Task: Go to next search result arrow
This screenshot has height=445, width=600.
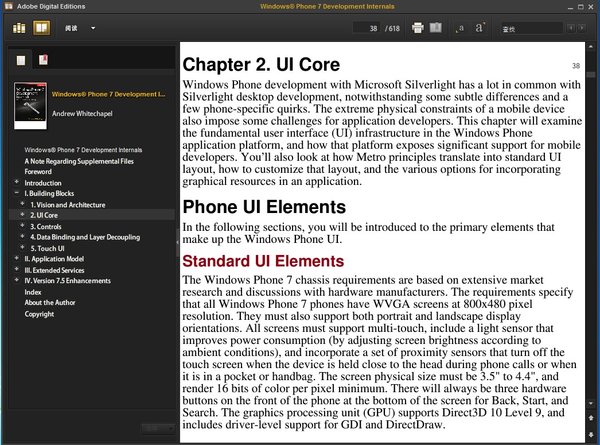Action: (x=582, y=29)
